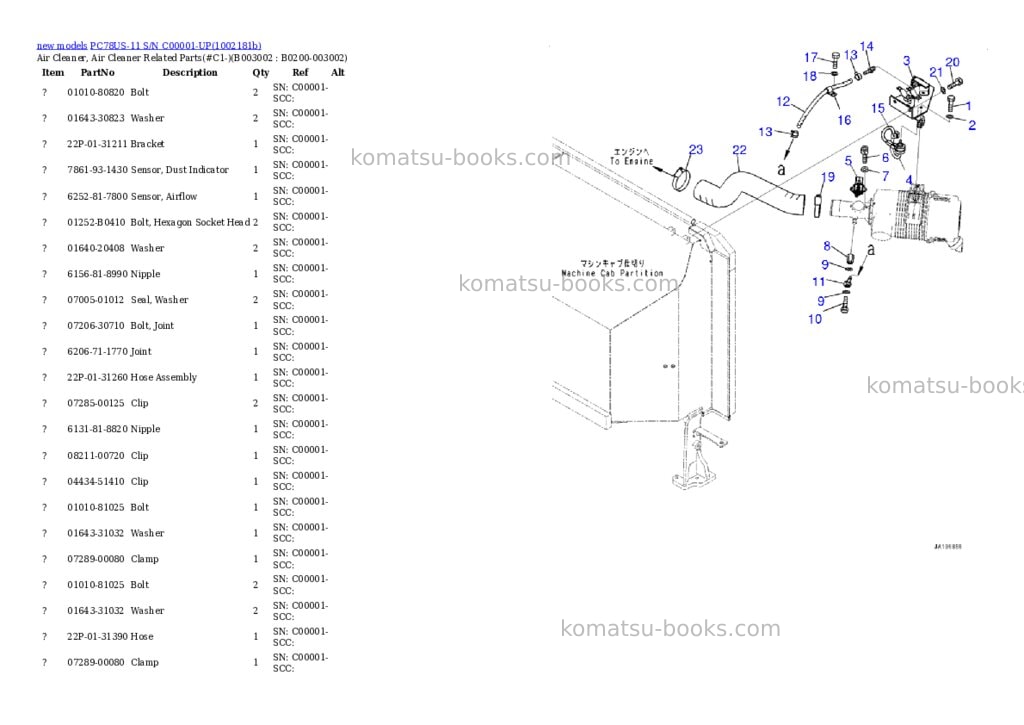The height and width of the screenshot is (725, 1024).
Task: Click the 'To Engine' diagram label
Action: 632,161
